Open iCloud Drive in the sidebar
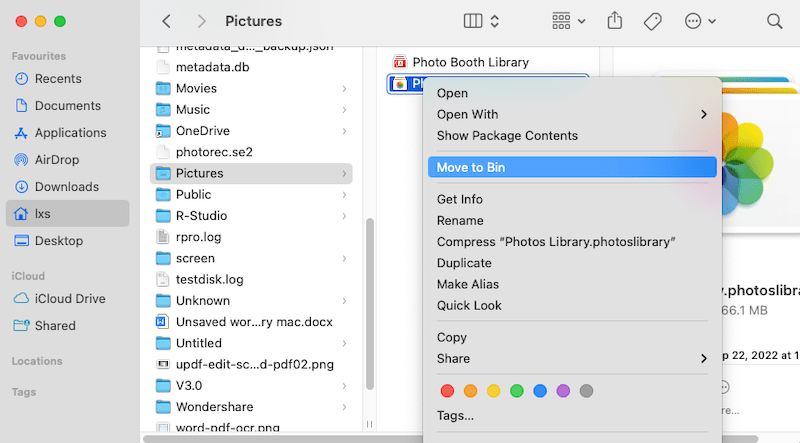This screenshot has width=800, height=443. point(69,298)
